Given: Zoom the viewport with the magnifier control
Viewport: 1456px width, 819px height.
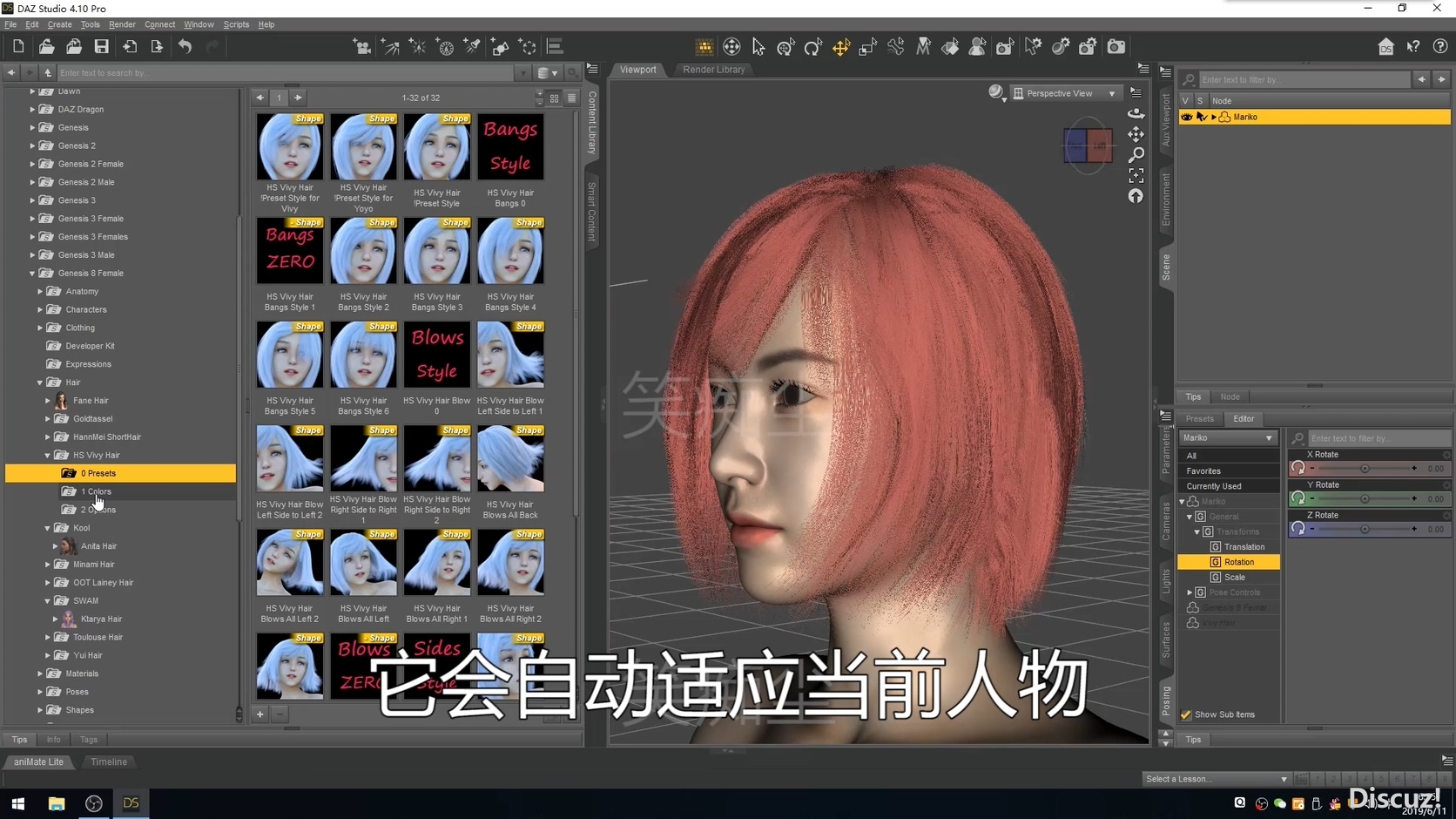Looking at the screenshot, I should tap(1136, 155).
